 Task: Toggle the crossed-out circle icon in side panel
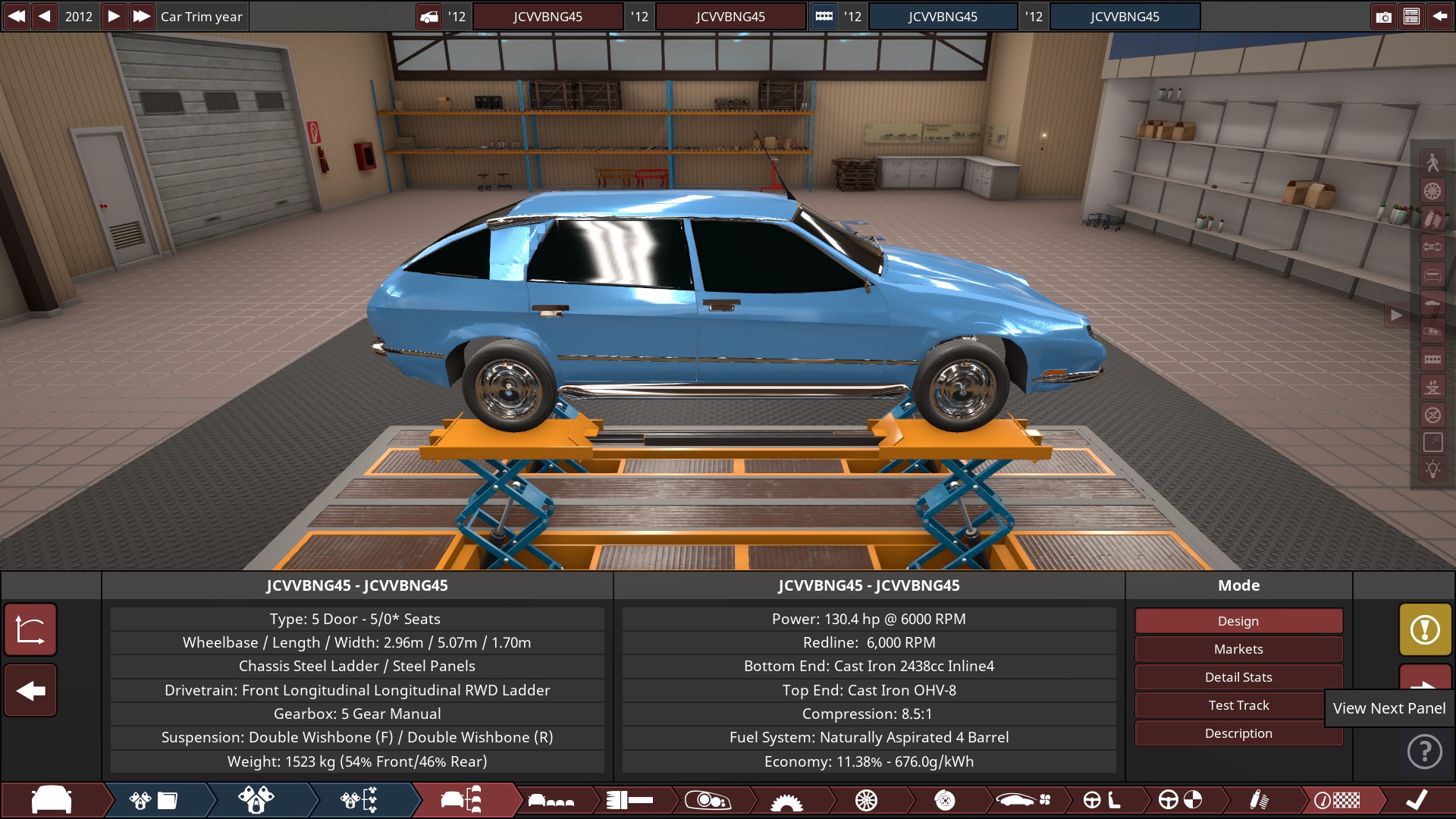coord(1432,415)
